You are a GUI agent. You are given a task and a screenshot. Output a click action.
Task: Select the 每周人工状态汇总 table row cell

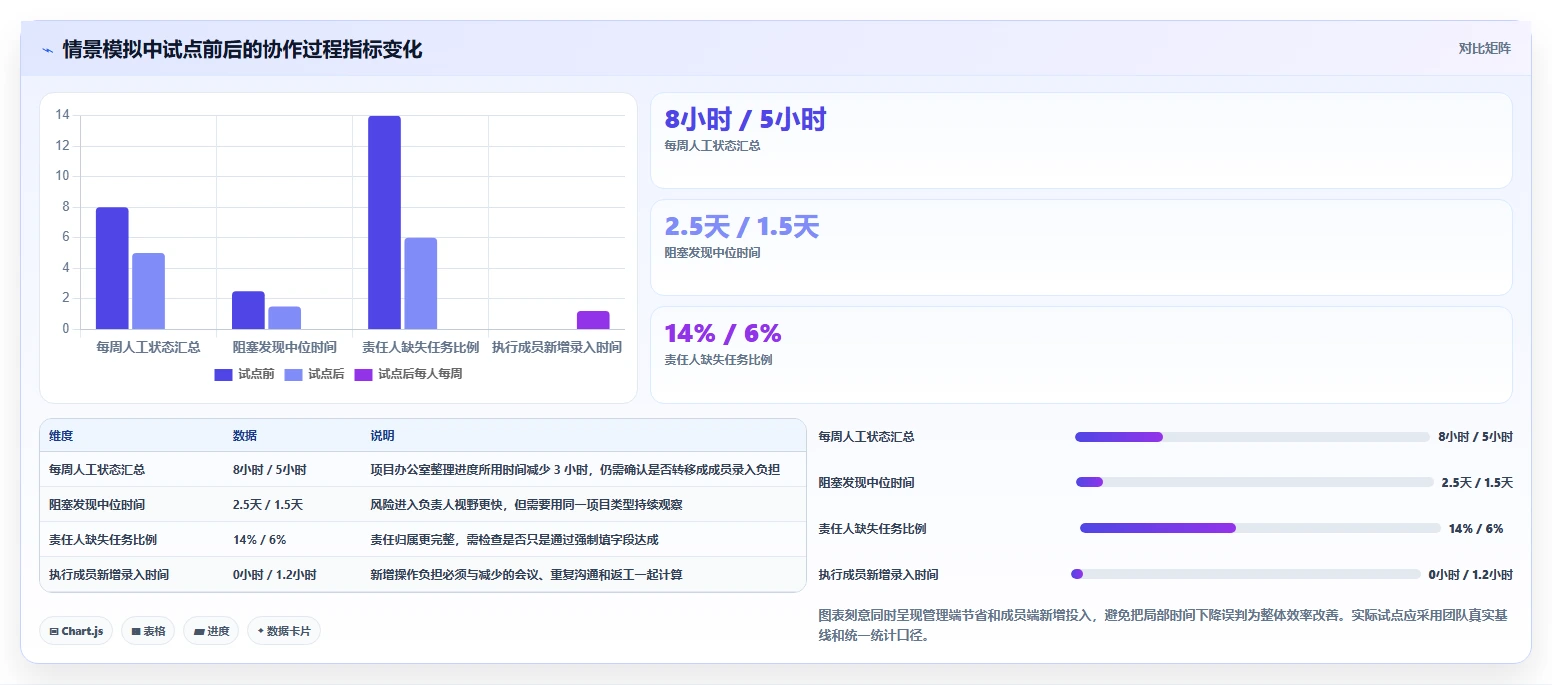pos(97,470)
